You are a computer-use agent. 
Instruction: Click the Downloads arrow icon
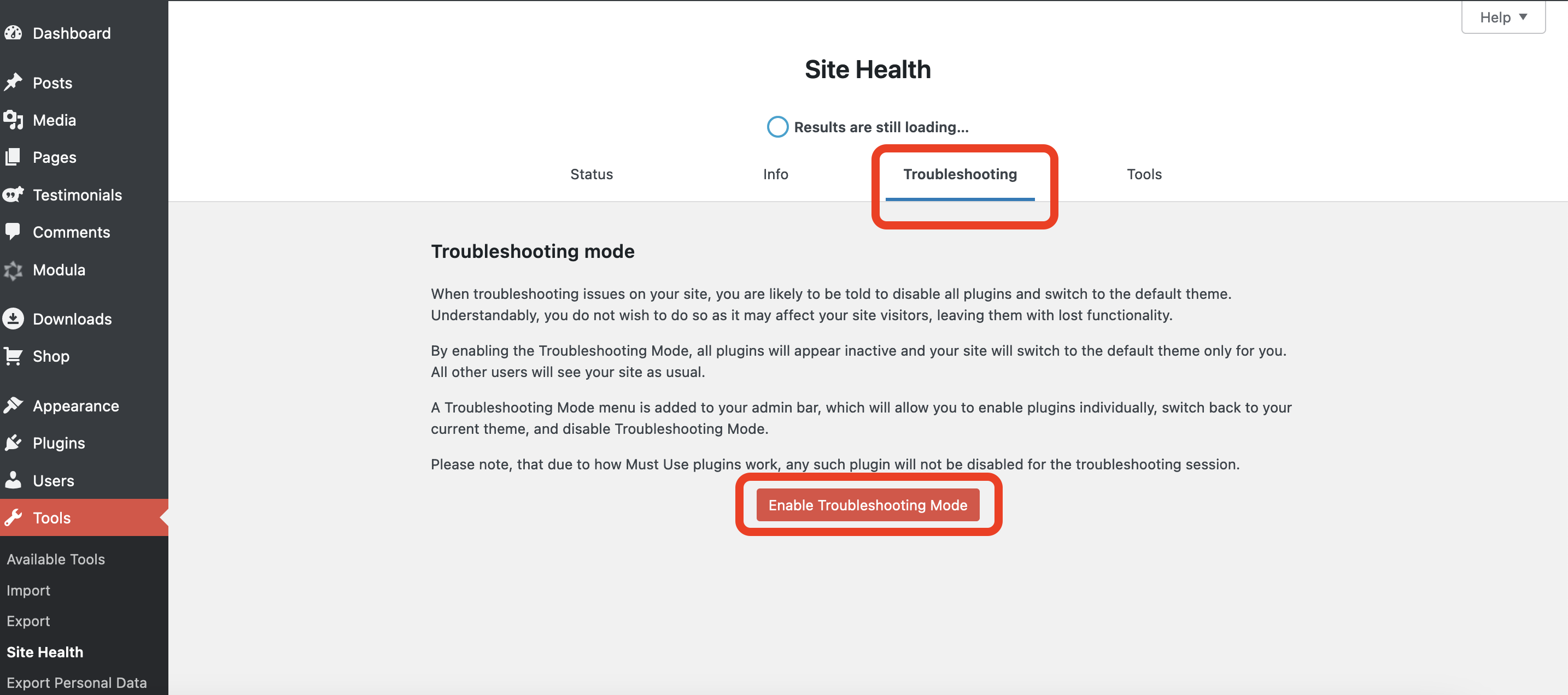13,319
